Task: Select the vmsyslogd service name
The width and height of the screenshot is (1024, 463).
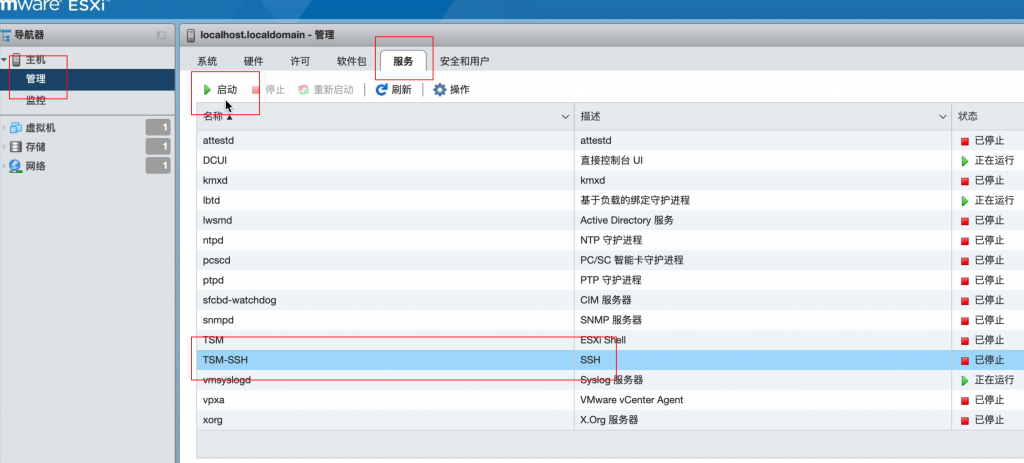Action: coord(227,380)
